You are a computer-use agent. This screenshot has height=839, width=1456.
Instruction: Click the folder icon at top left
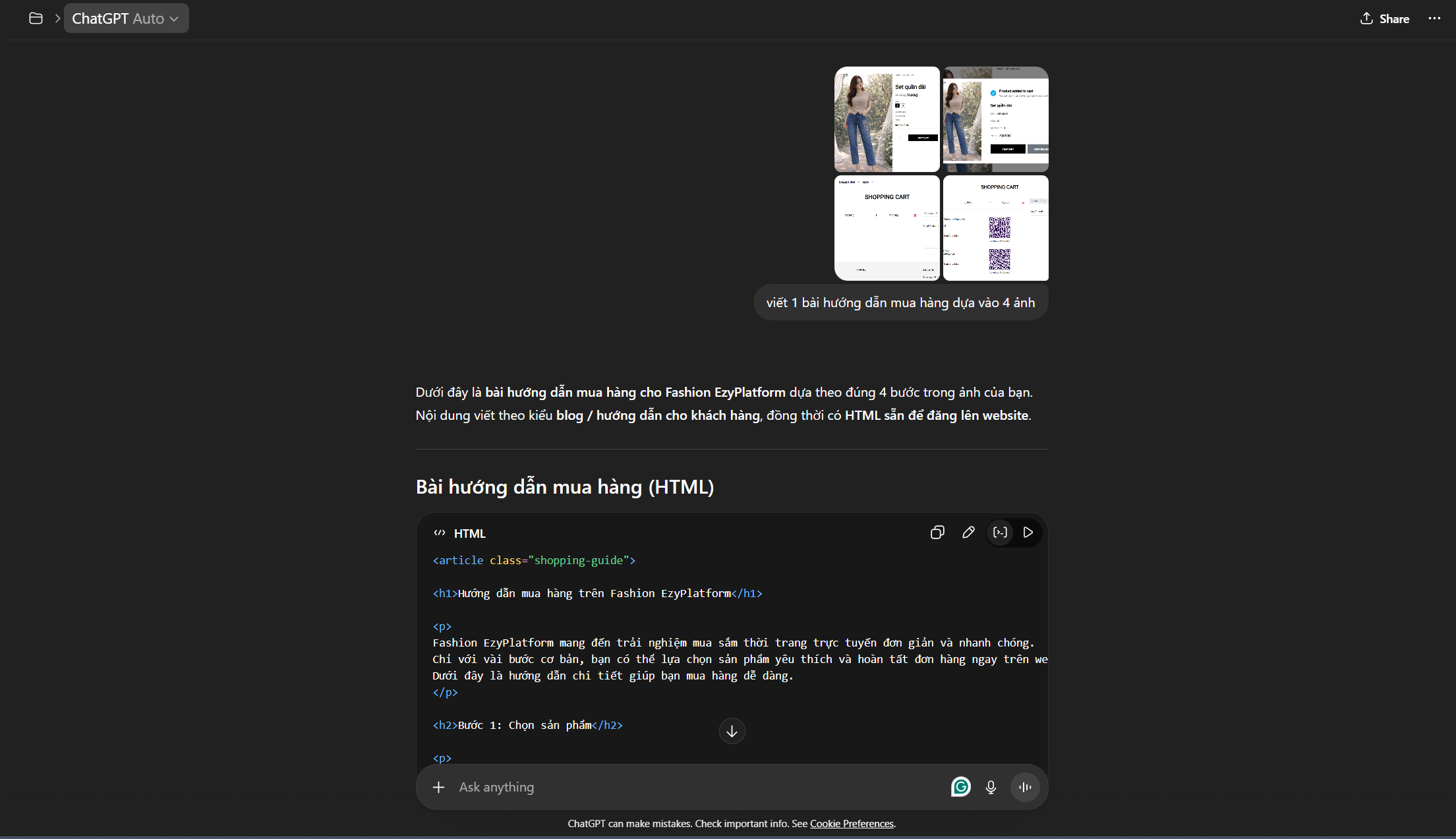click(x=36, y=18)
